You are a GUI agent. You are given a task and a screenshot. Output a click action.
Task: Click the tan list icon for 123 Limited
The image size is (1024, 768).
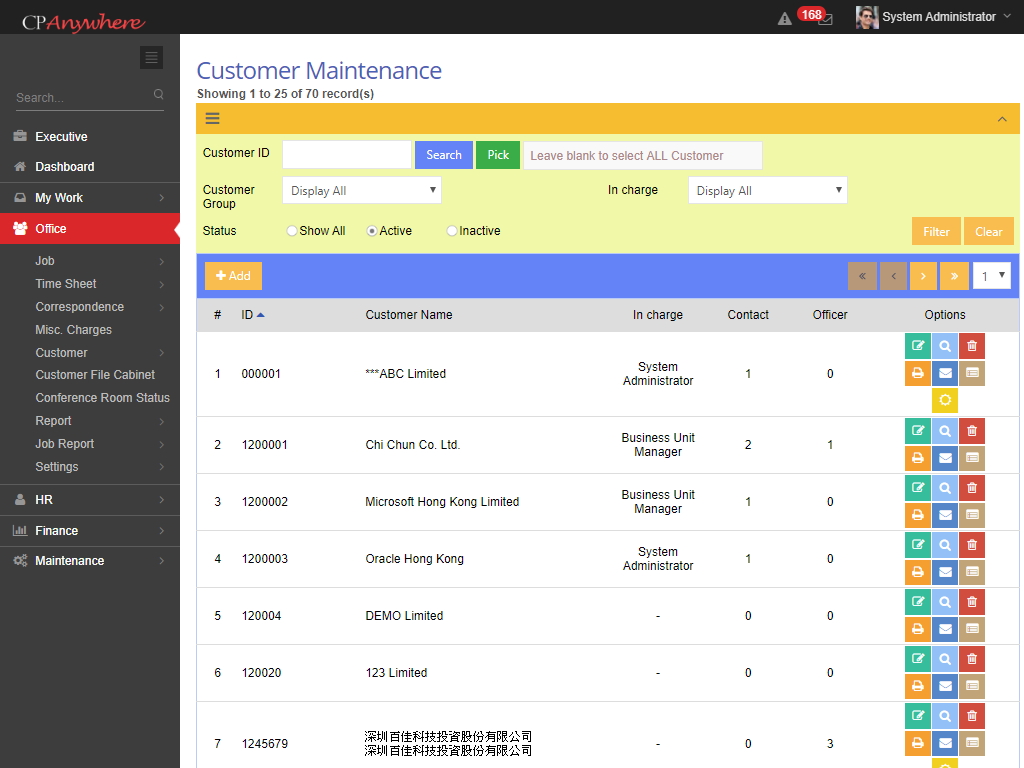pyautogui.click(x=972, y=686)
